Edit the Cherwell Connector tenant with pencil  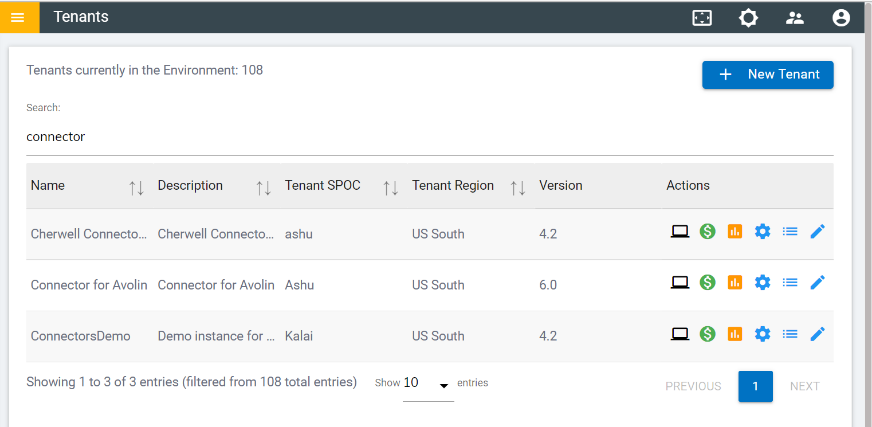[818, 231]
